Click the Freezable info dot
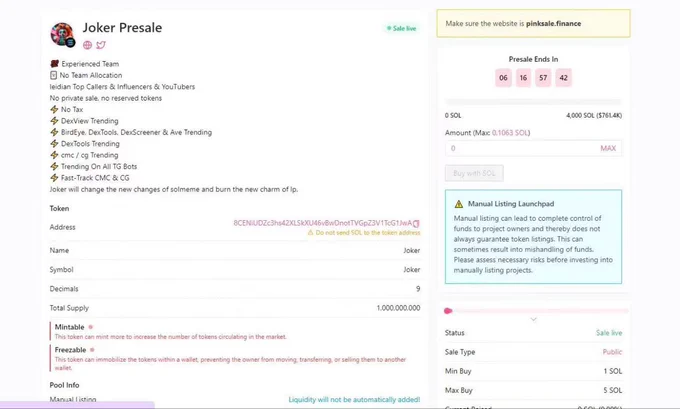 pos(92,350)
